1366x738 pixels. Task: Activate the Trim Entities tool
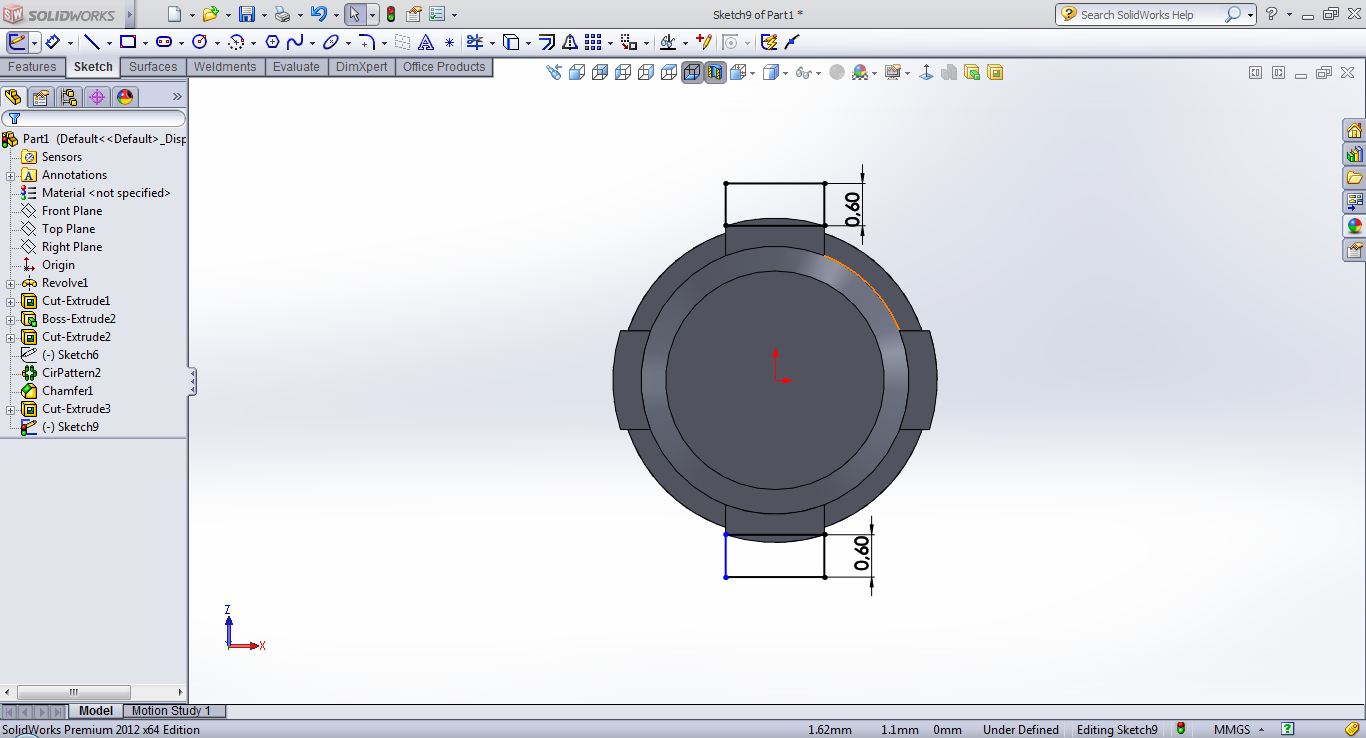[474, 42]
